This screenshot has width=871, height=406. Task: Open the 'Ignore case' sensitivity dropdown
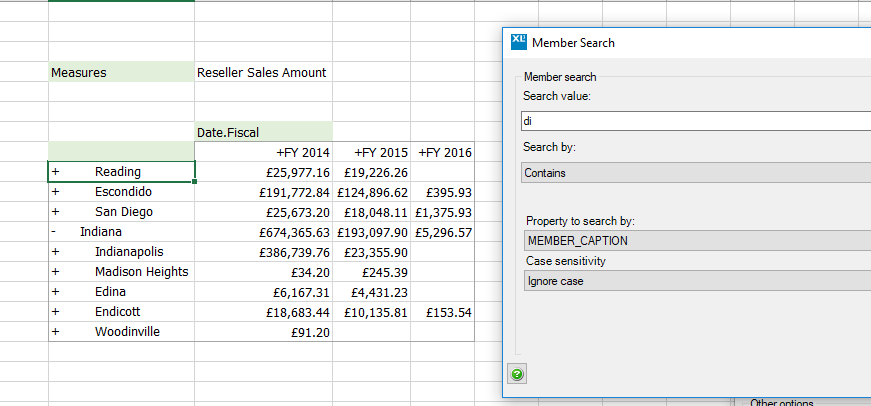coord(695,281)
